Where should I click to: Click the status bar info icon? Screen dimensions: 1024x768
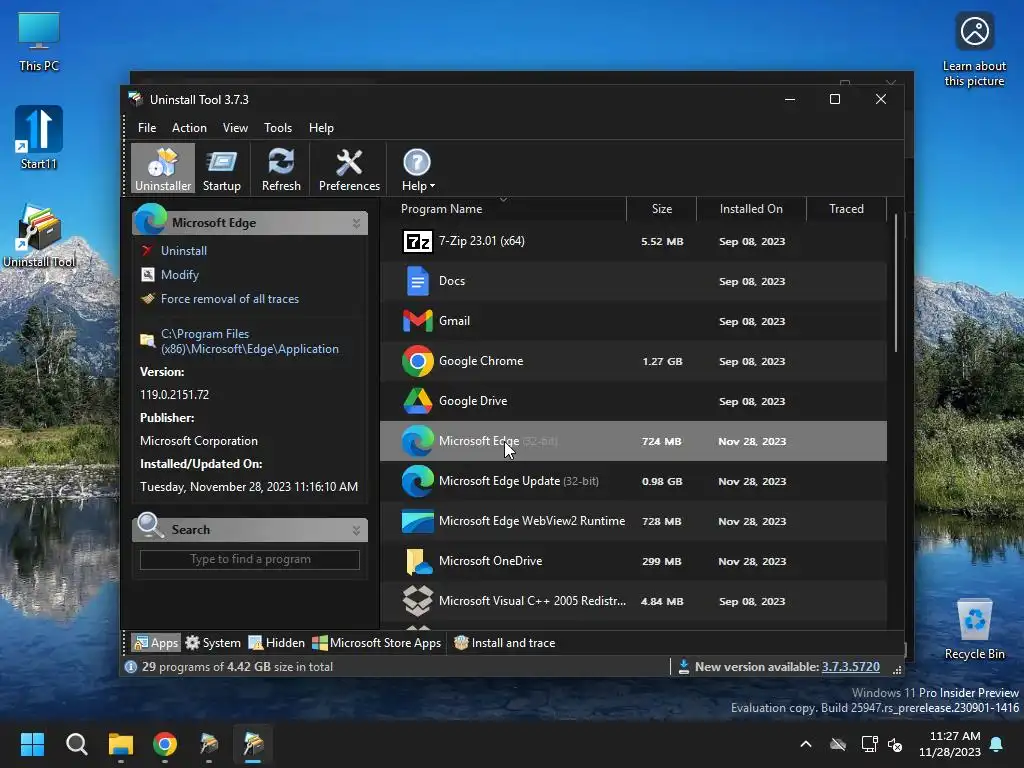point(131,667)
